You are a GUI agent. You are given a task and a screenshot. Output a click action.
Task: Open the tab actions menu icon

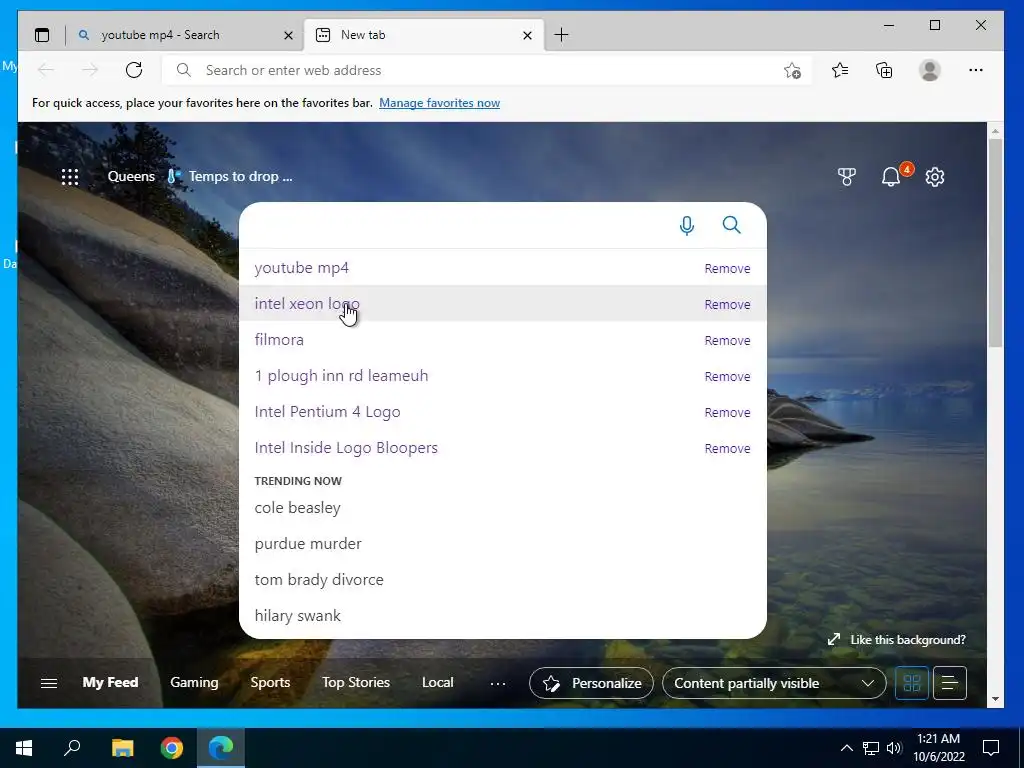point(42,35)
